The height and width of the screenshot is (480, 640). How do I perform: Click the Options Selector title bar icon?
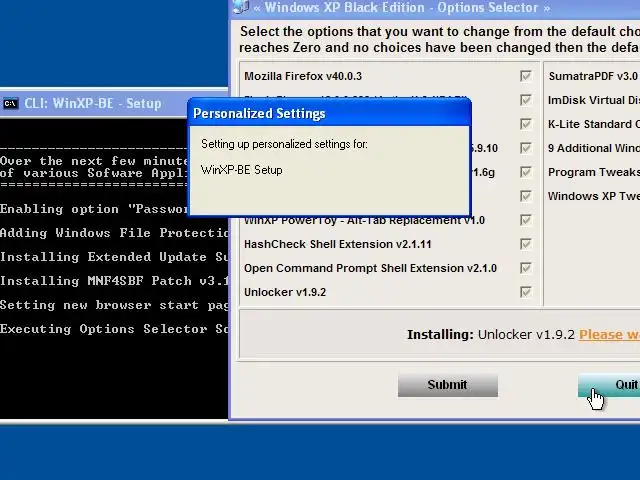pos(241,7)
